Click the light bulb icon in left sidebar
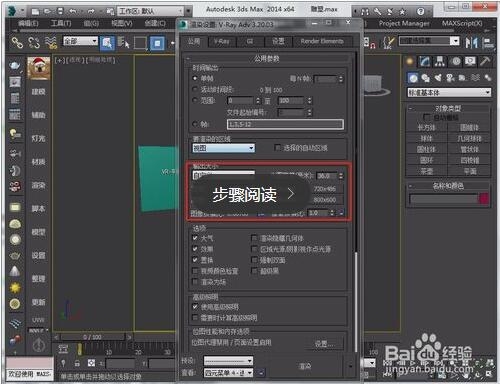The width and height of the screenshot is (500, 384). (15, 134)
